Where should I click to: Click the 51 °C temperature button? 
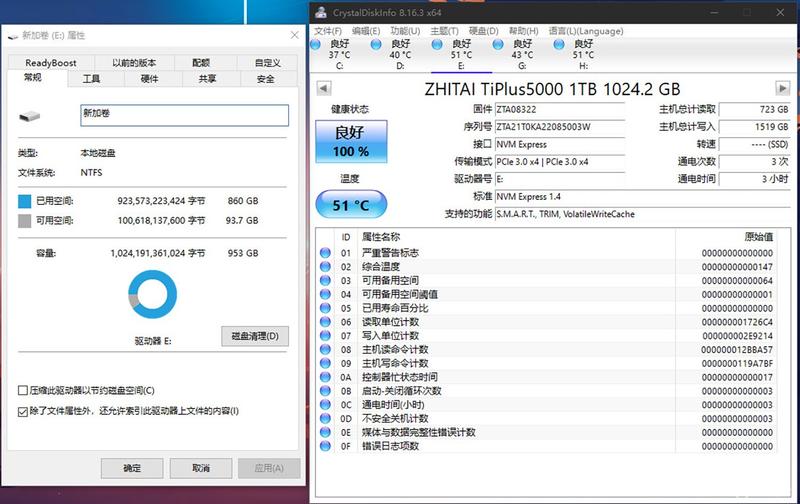point(351,205)
